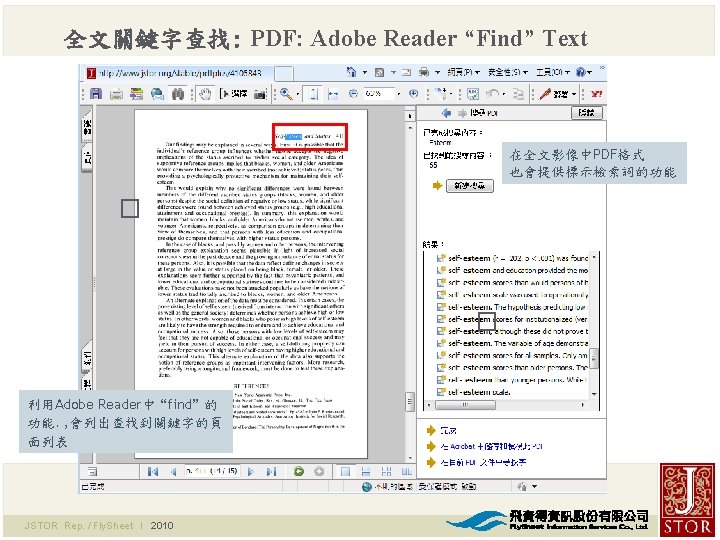This screenshot has height=540, width=720.
Task: Click the green Previous View button
Action: pyautogui.click(x=298, y=472)
